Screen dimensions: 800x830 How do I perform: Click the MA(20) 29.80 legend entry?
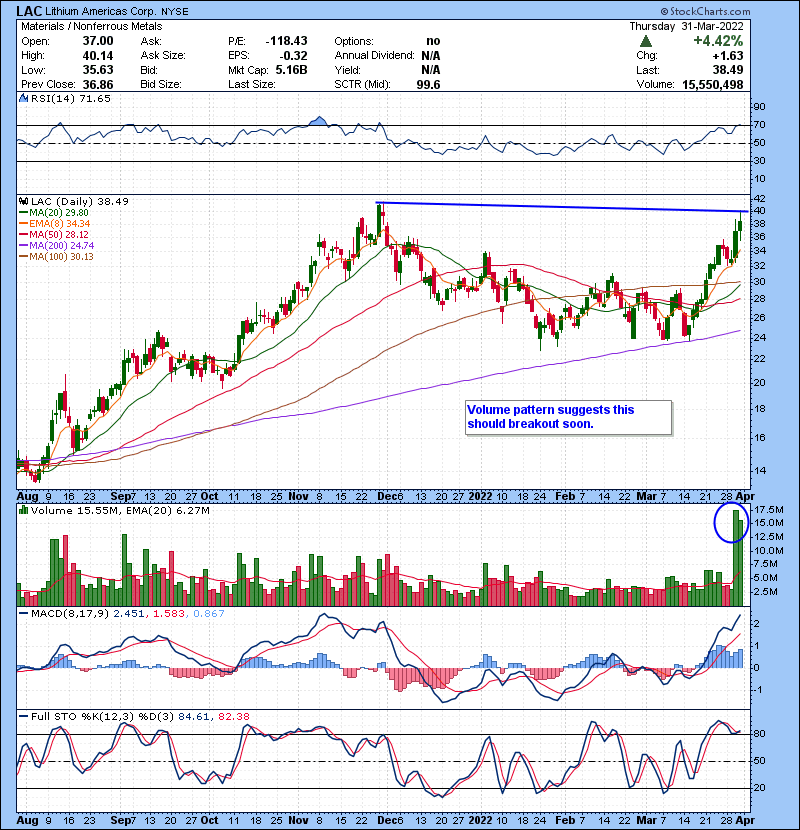54,212
